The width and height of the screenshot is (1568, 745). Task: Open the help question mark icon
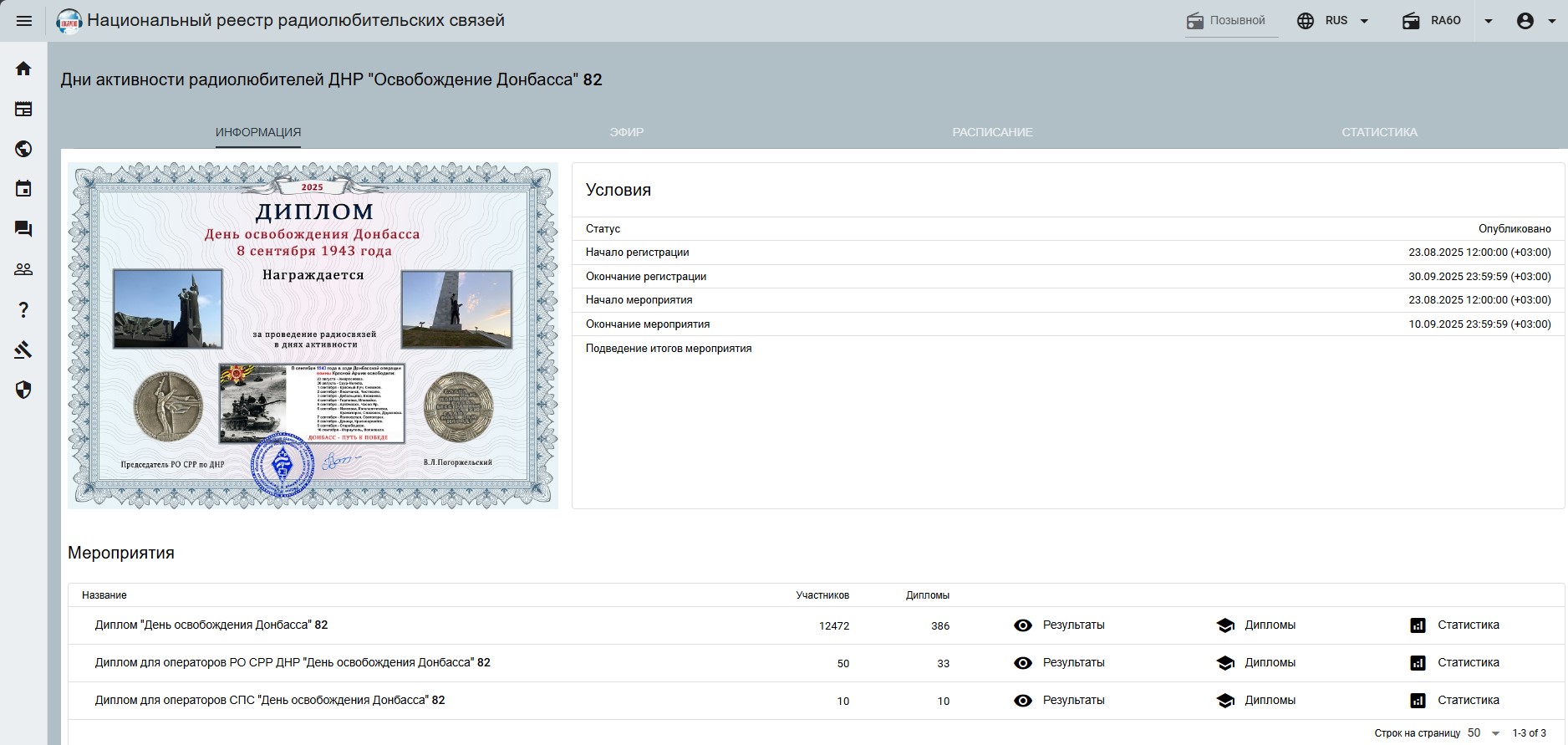[x=23, y=310]
